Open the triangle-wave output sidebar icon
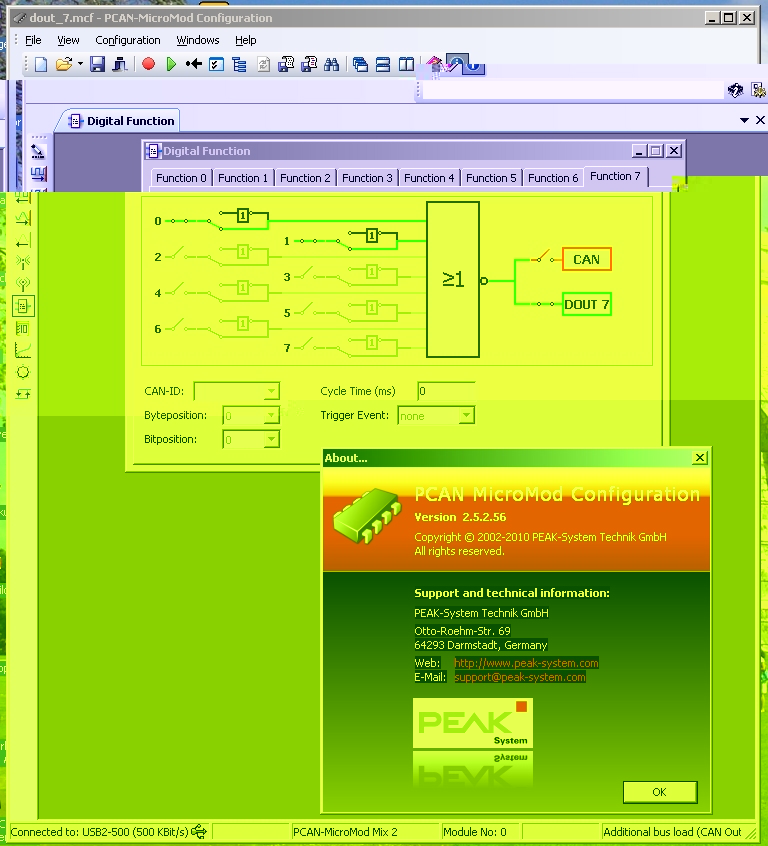This screenshot has height=846, width=768. pos(23,240)
